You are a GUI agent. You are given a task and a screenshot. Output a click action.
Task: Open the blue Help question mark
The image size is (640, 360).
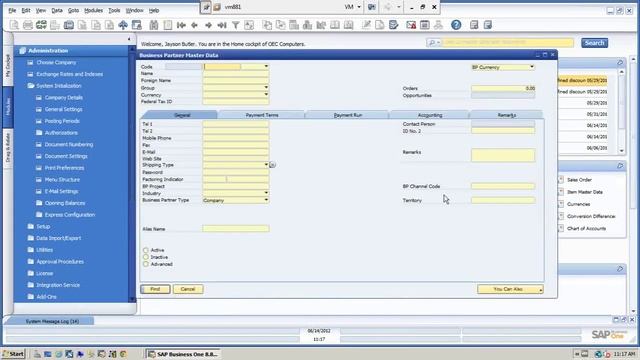coord(456,25)
